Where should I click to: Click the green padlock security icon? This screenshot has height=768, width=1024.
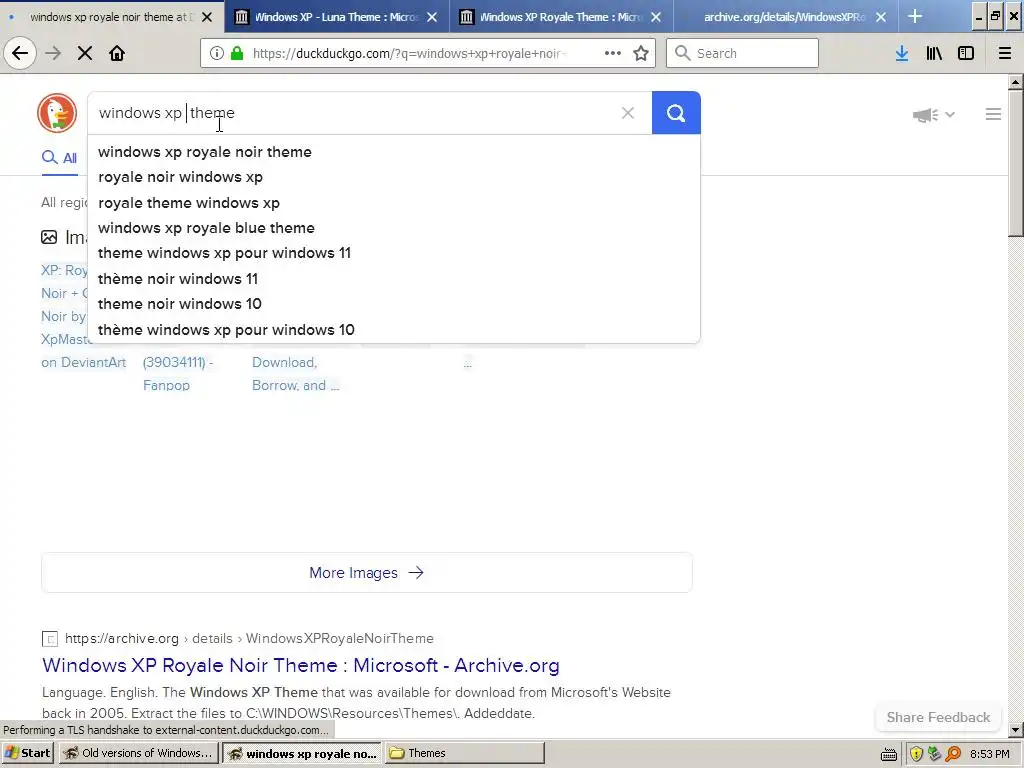click(237, 54)
